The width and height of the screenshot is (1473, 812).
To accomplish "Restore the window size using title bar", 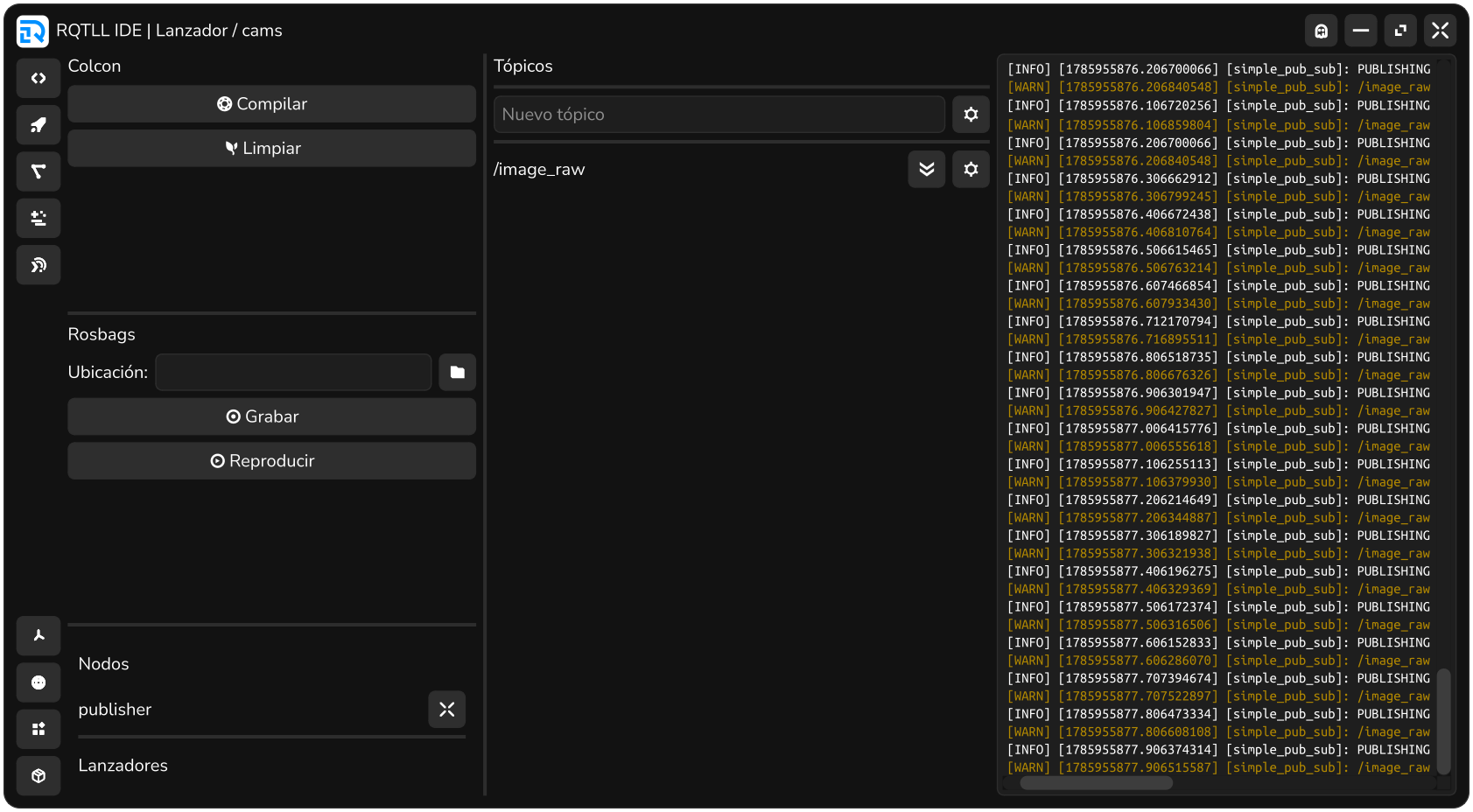I will pyautogui.click(x=1400, y=31).
